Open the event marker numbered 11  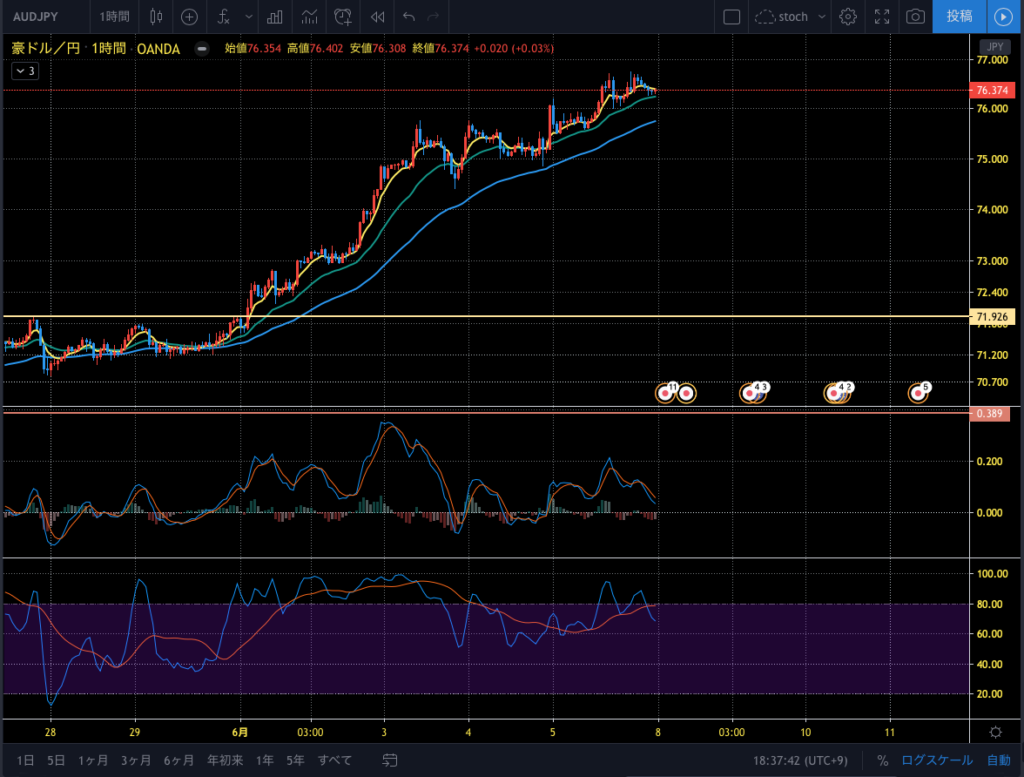[665, 393]
